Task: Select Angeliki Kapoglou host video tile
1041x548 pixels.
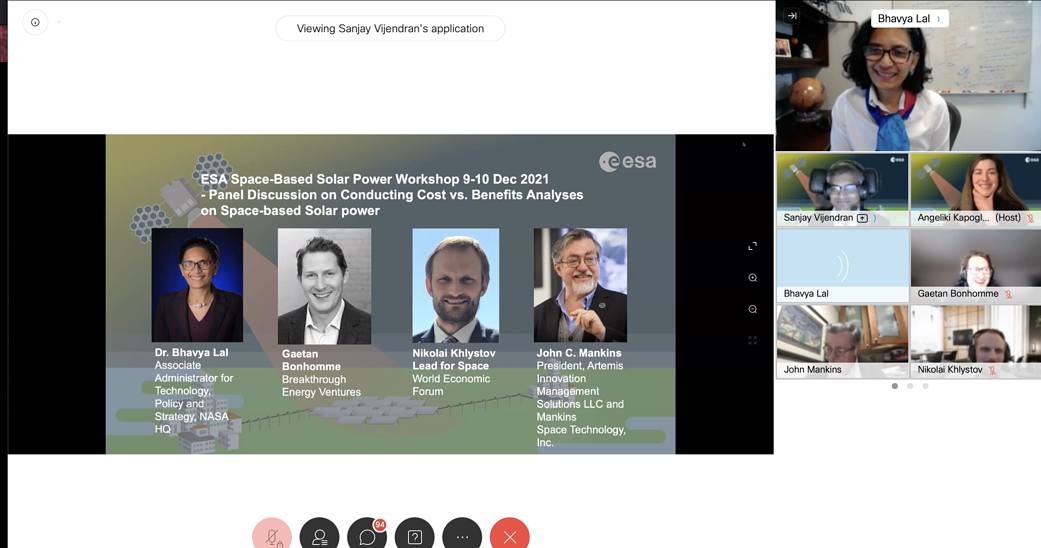Action: (975, 188)
